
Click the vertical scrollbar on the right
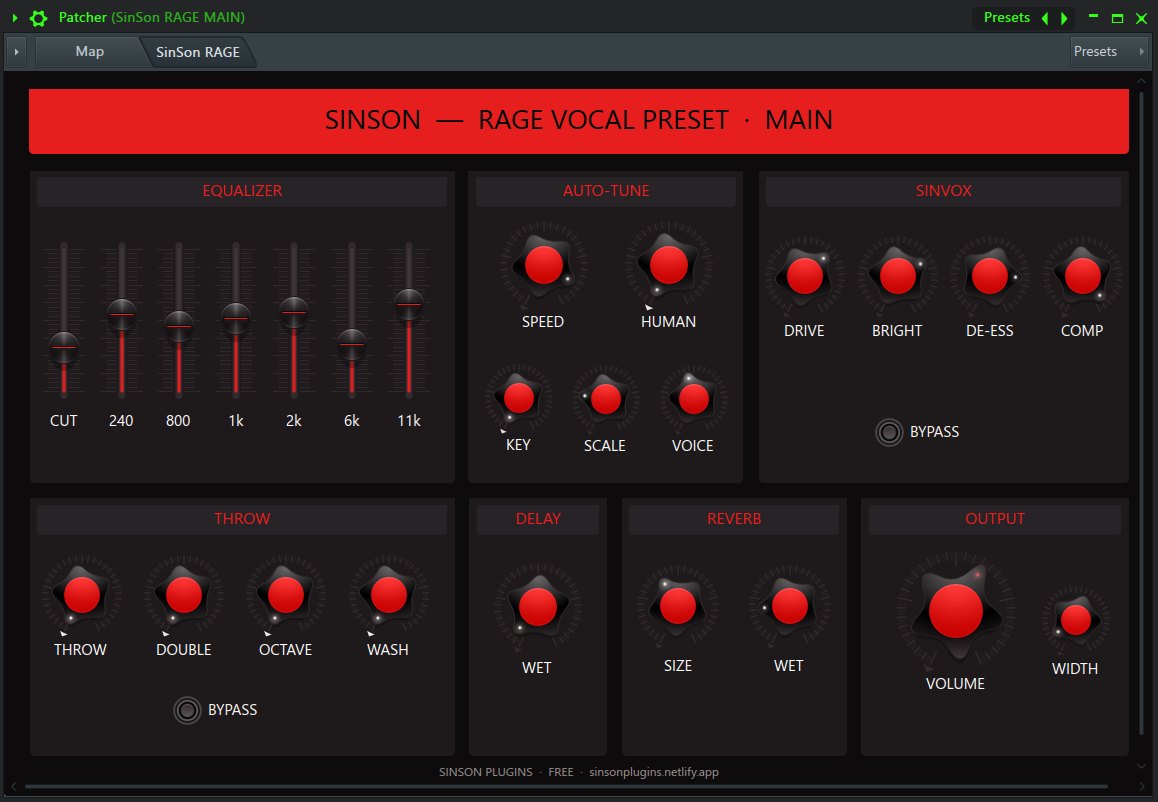coord(1142,414)
